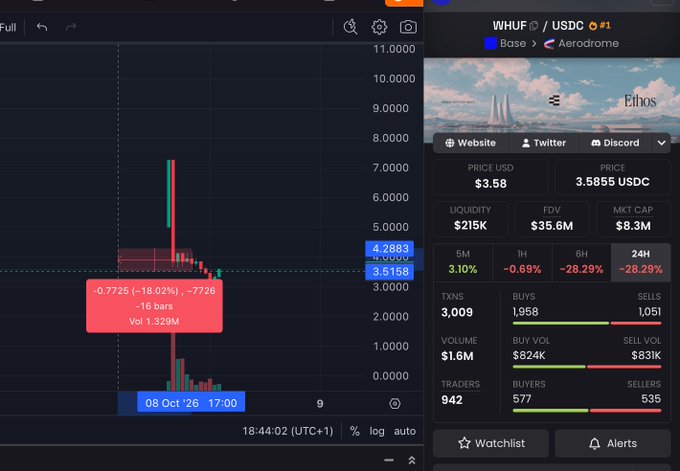Click the PRICE USD $3.58 box
The image size is (680, 471).
[x=490, y=177]
